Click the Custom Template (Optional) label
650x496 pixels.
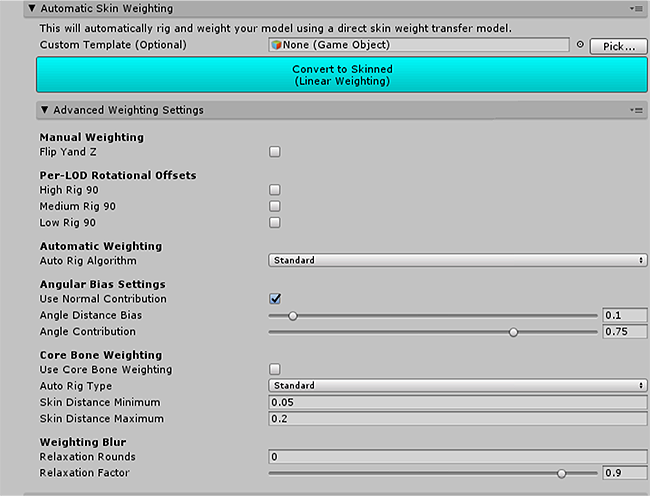[x=113, y=45]
